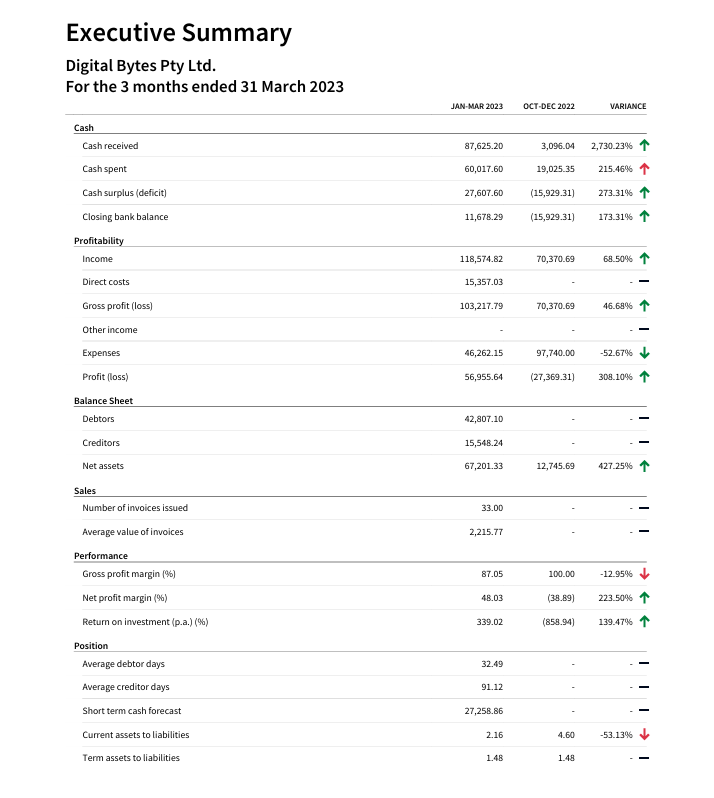Click the red down arrow for Current assets to liabilities
Viewport: 714px width, 798px height.
[x=644, y=734]
